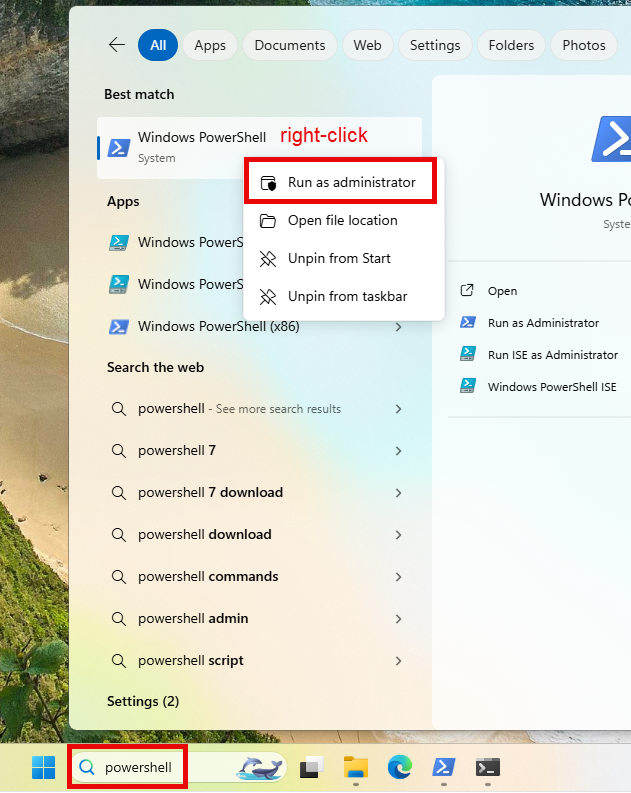Click ISE icon beside Windows PowerShell ISE
The image size is (631, 793).
468,385
